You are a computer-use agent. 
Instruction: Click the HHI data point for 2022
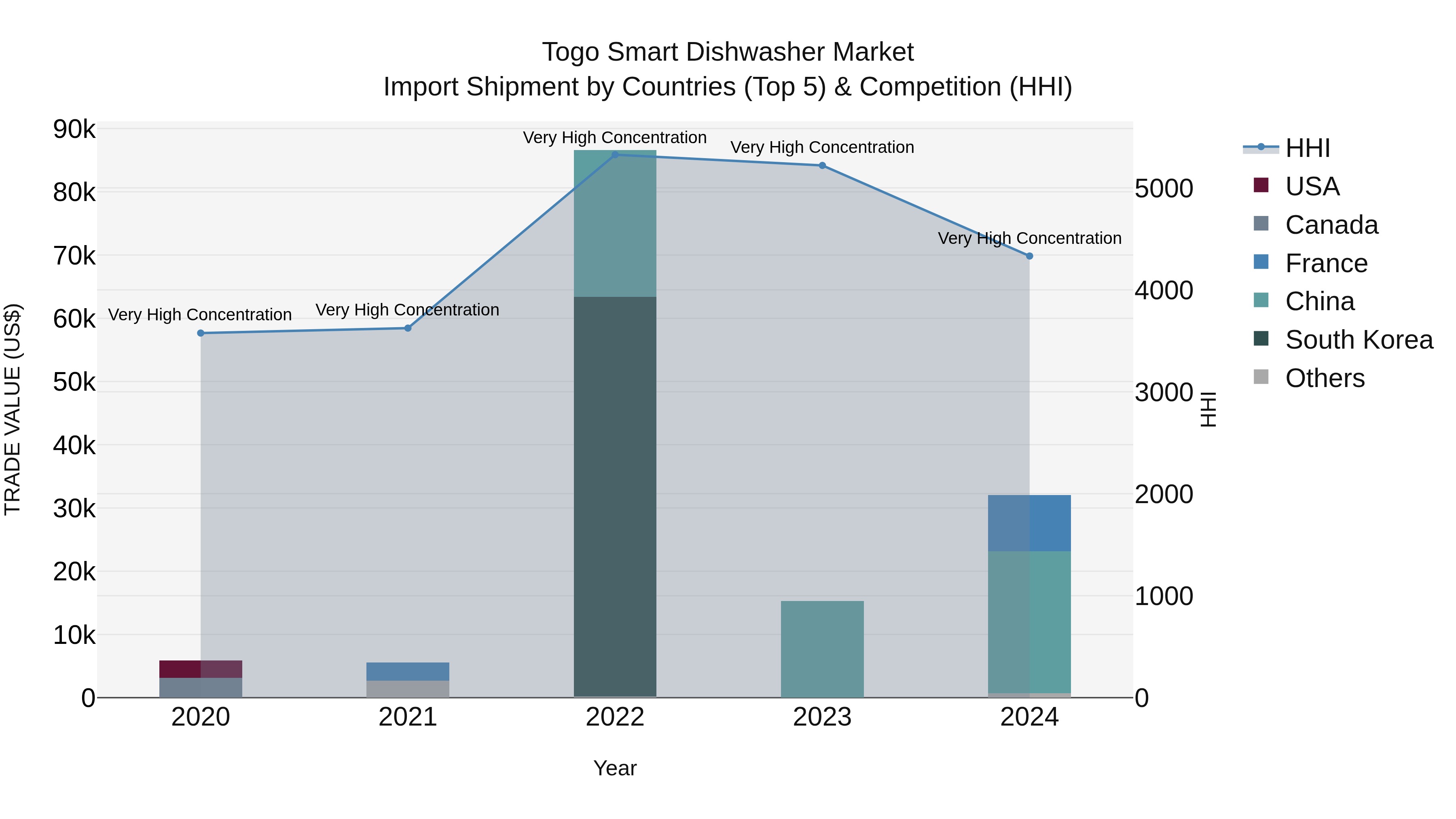[615, 154]
